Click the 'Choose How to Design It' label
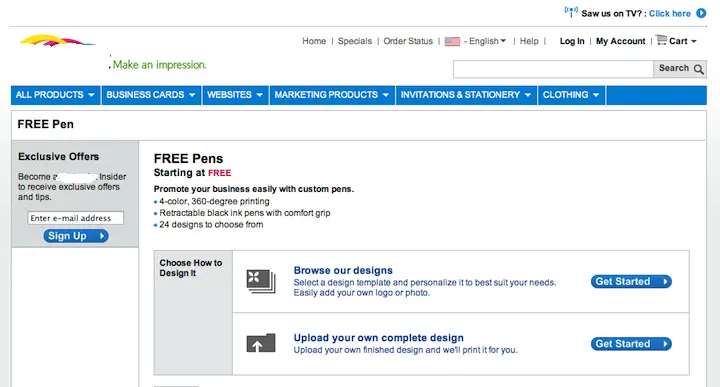This screenshot has height=387, width=720. pos(191,268)
